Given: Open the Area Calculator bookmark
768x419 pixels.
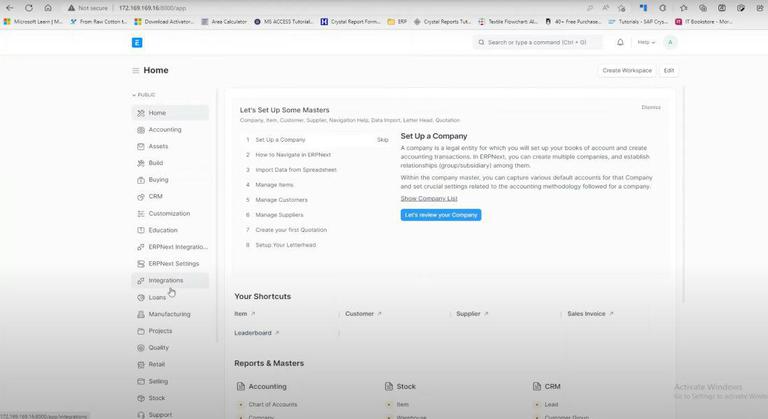Looking at the screenshot, I should coord(224,22).
